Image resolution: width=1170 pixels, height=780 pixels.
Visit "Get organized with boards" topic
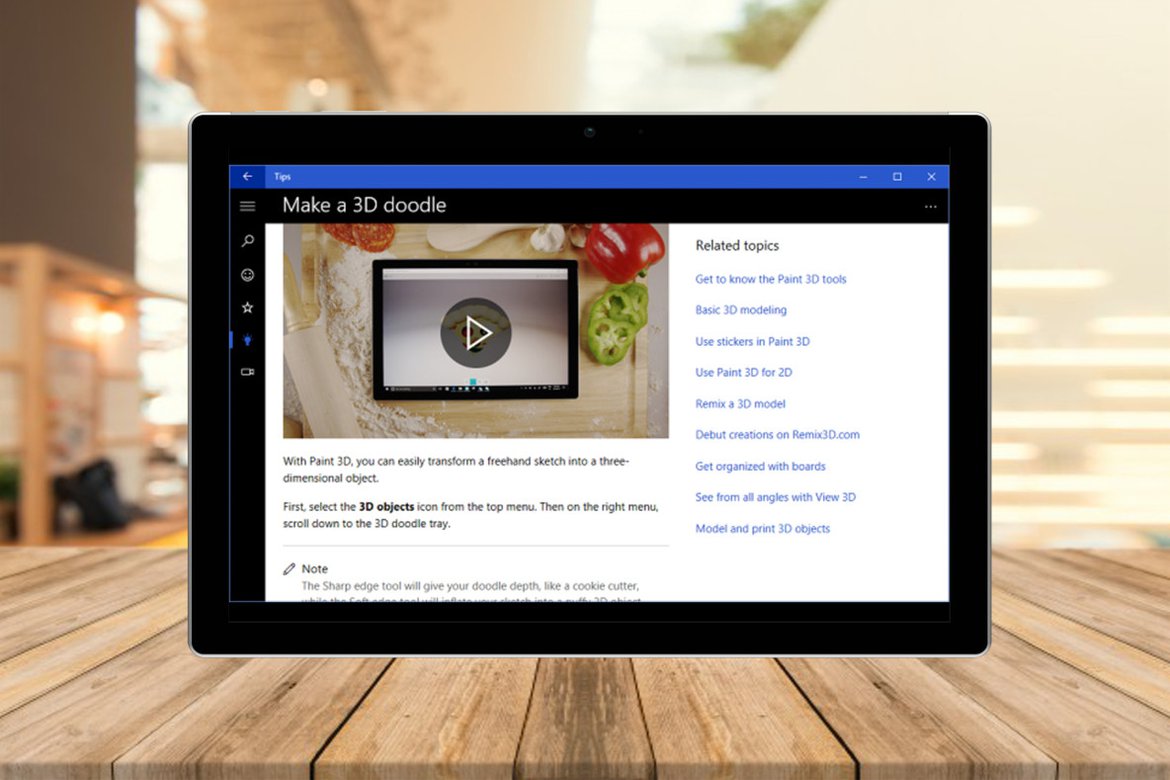(x=760, y=467)
